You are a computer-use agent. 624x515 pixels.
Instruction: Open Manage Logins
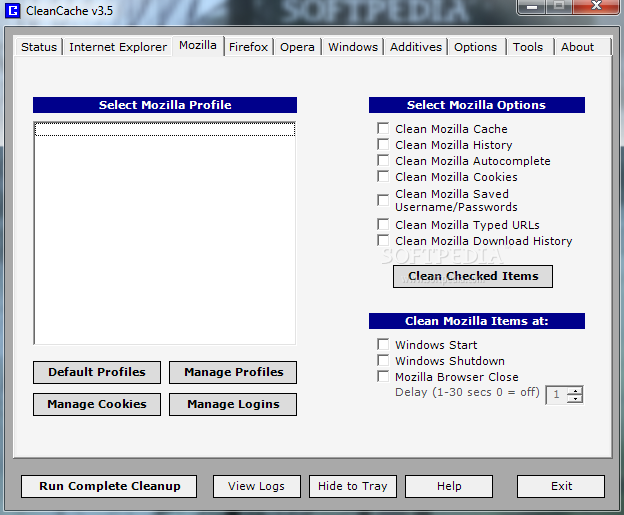[x=233, y=404]
